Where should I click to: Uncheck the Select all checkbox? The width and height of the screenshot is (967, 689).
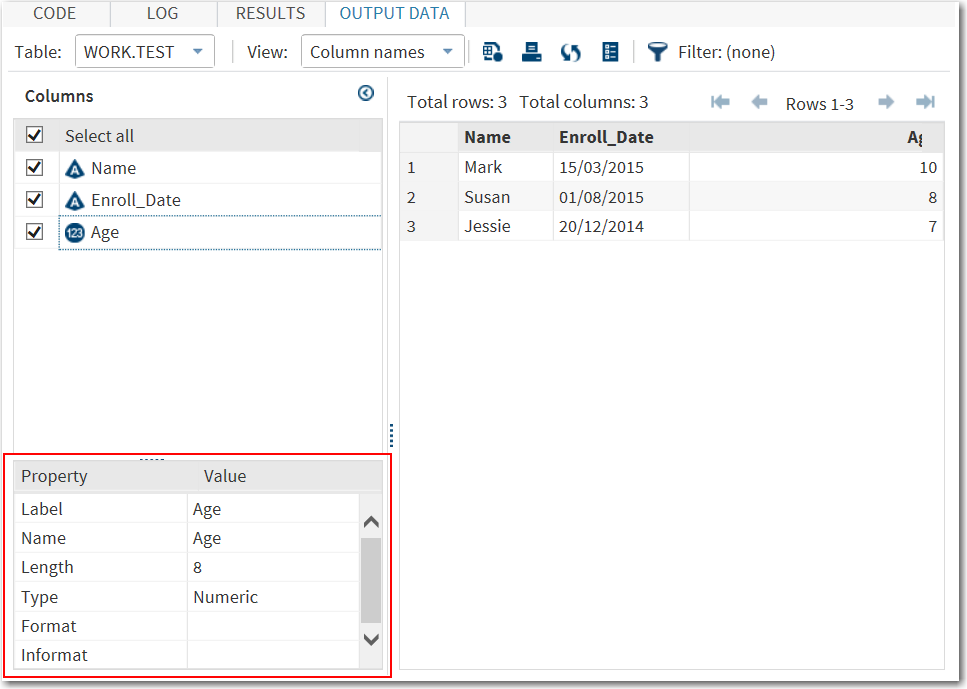tap(35, 135)
